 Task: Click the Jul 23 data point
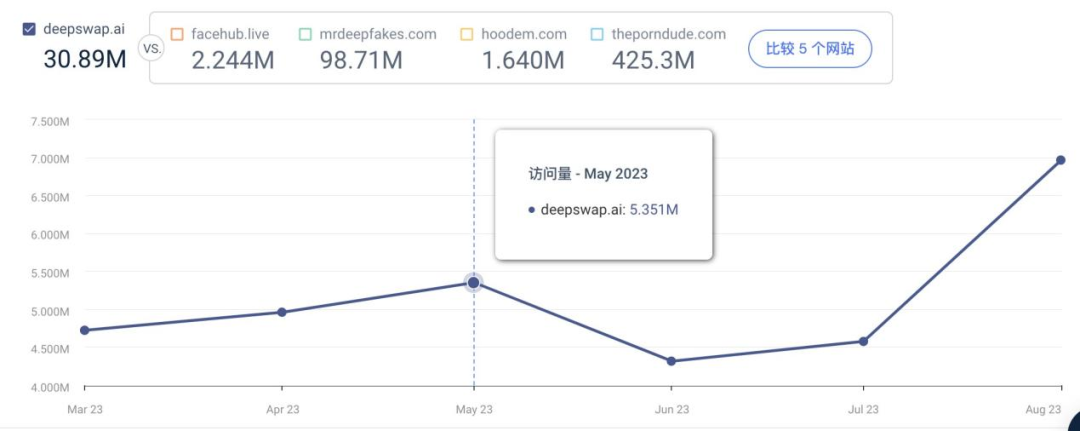click(x=863, y=341)
